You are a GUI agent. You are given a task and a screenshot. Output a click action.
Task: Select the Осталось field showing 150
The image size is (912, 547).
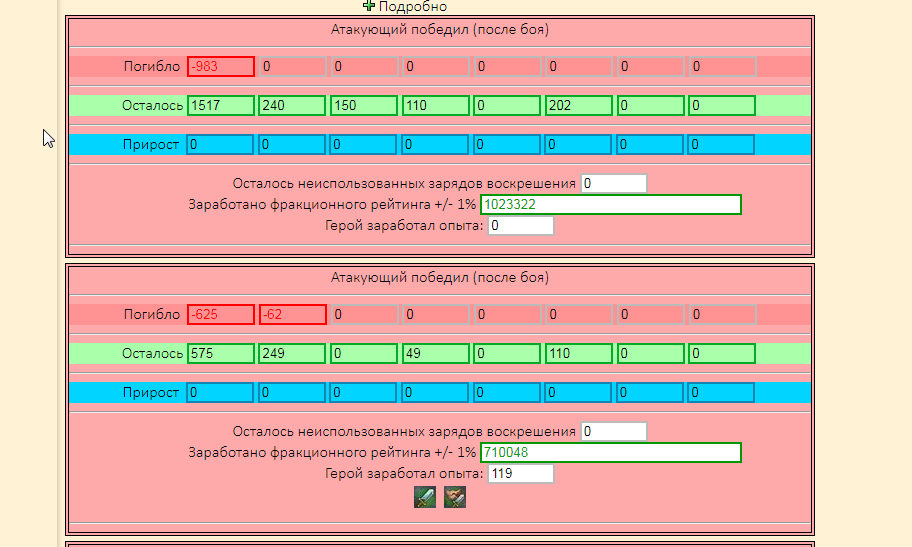[x=364, y=105]
